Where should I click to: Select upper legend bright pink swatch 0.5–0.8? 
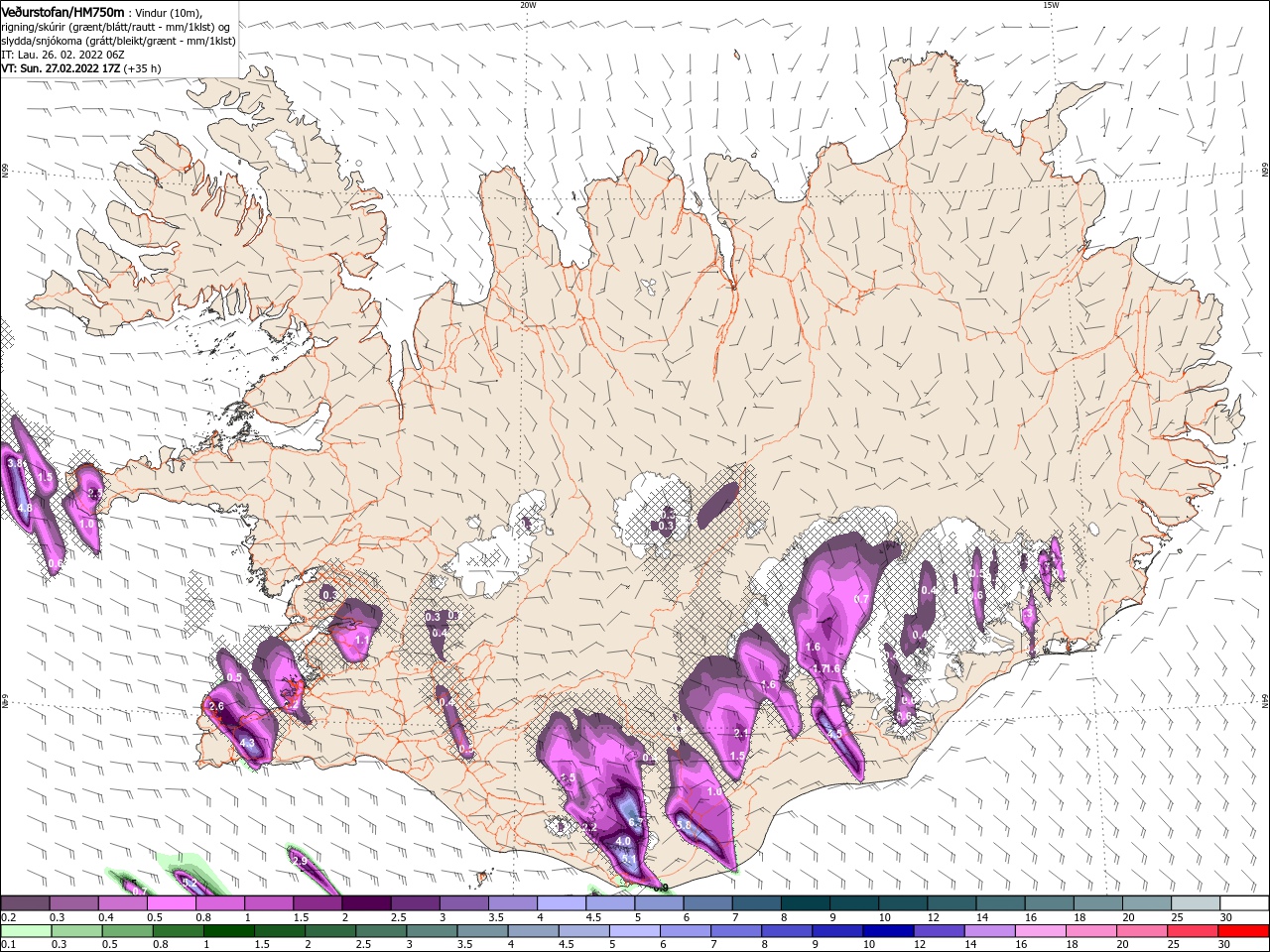pos(172,903)
